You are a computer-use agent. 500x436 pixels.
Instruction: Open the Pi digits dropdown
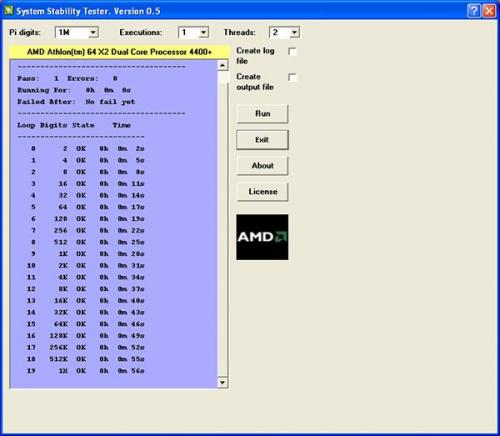pos(93,32)
